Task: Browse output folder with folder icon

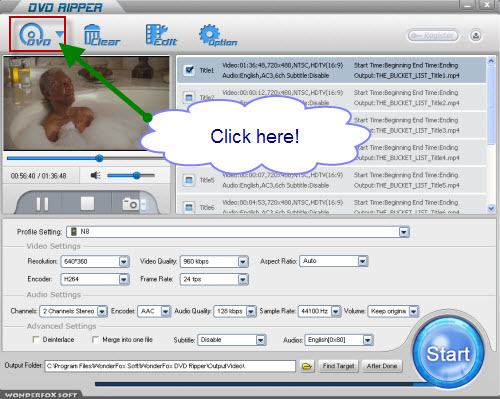Action: coord(307,366)
